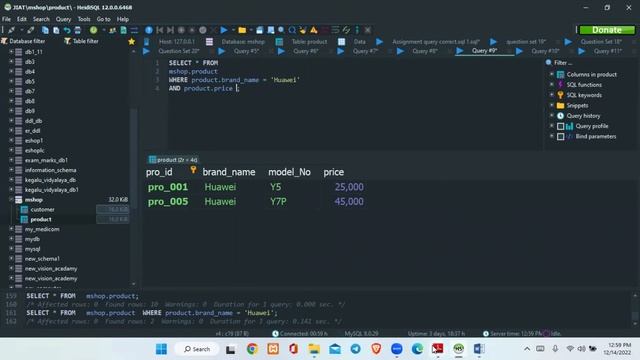Sort by the brand_name column header
The width and height of the screenshot is (640, 360).
tap(229, 172)
